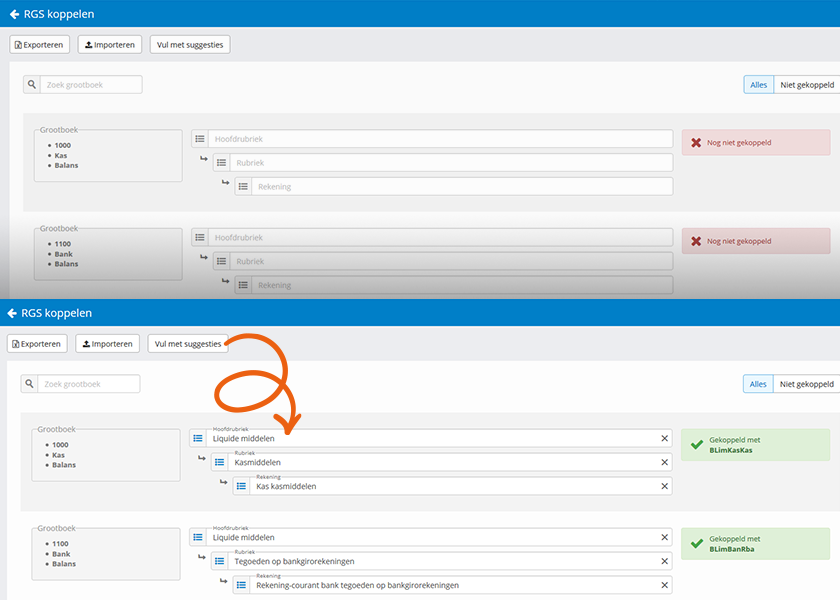Viewport: 840px width, 600px height.
Task: Clear Rekening-courant bank tegoeden with its X
Action: click(x=664, y=585)
